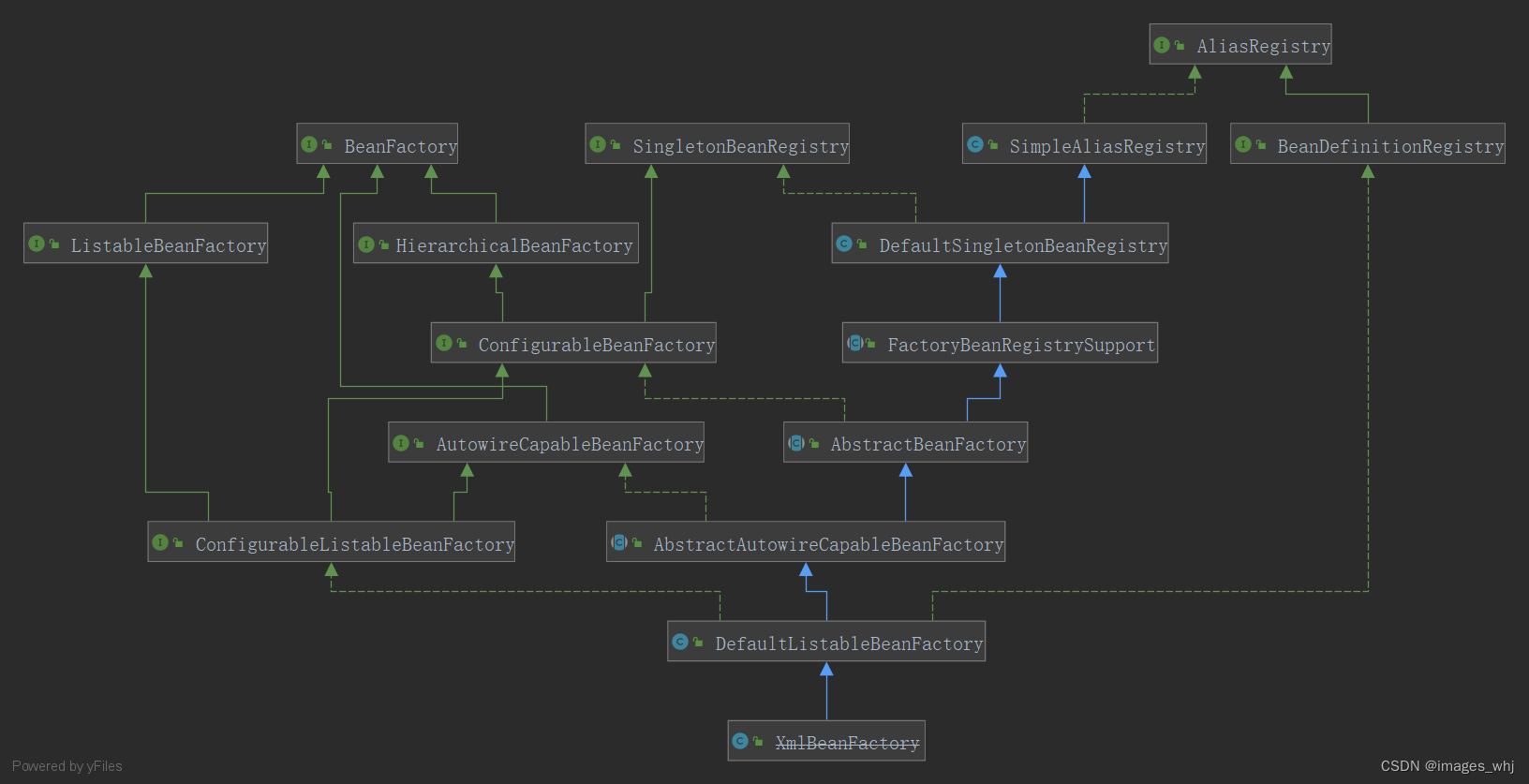Select the ConfigurableListableBeanFactory label text
The width and height of the screenshot is (1529, 784).
click(355, 544)
